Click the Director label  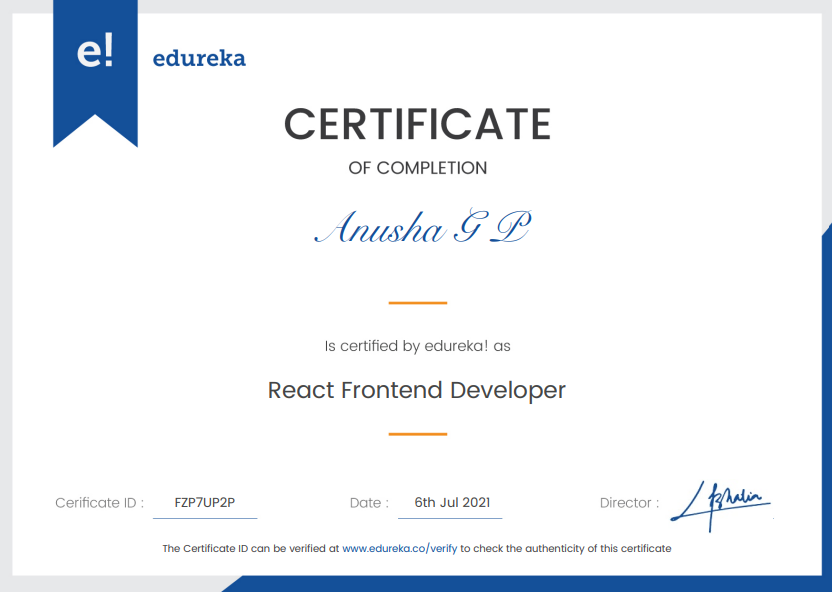click(x=629, y=503)
